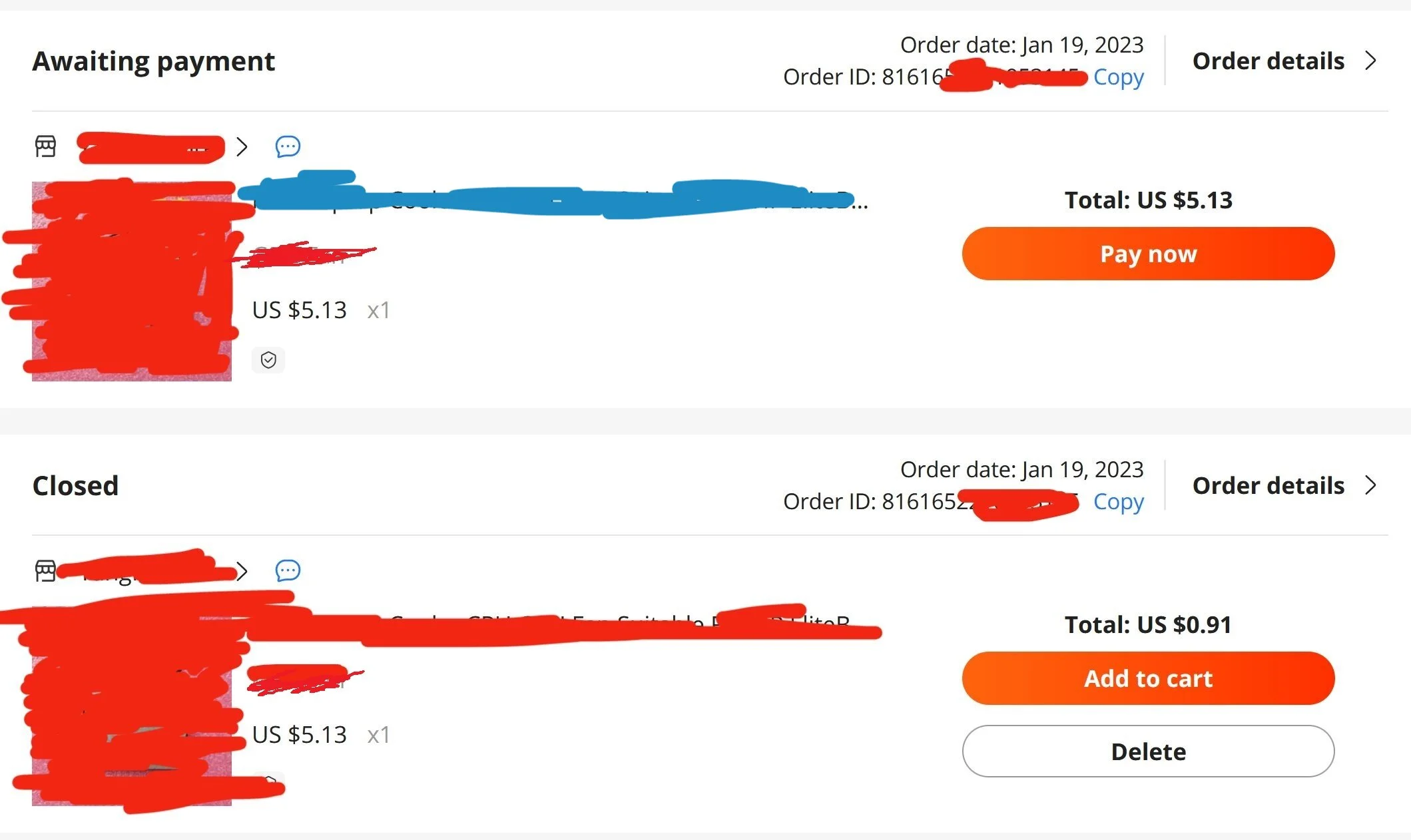Open seller chat for the awaiting payment order
1411x840 pixels.
click(288, 146)
